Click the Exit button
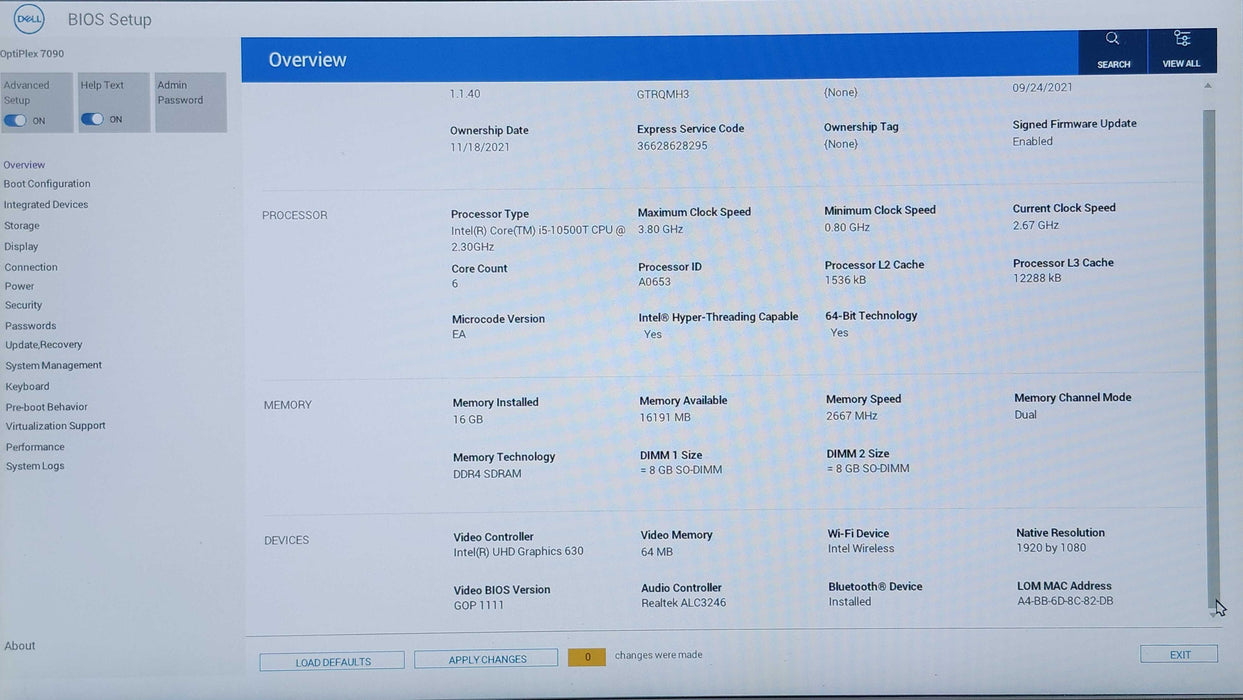This screenshot has height=700, width=1243. 1179,655
